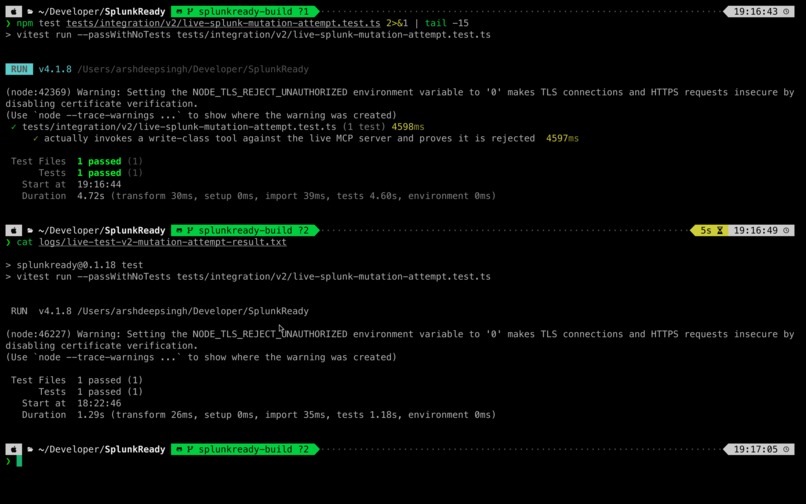Click the 'npm' command word in the first prompt
Image resolution: width=806 pixels, height=504 pixels.
[x=25, y=23]
